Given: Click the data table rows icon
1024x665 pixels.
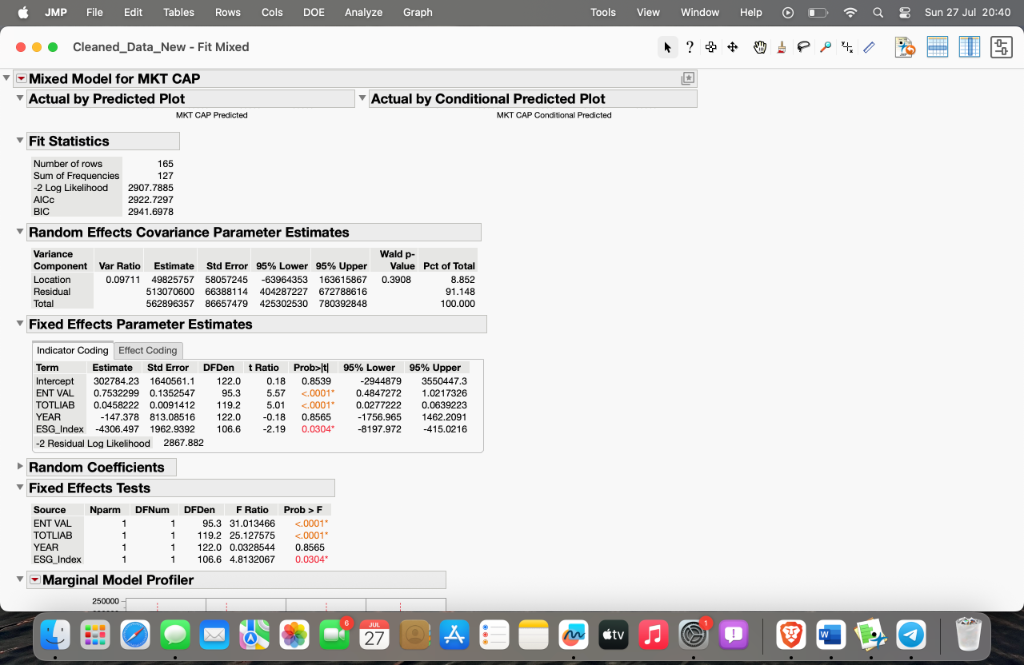Looking at the screenshot, I should (x=937, y=47).
